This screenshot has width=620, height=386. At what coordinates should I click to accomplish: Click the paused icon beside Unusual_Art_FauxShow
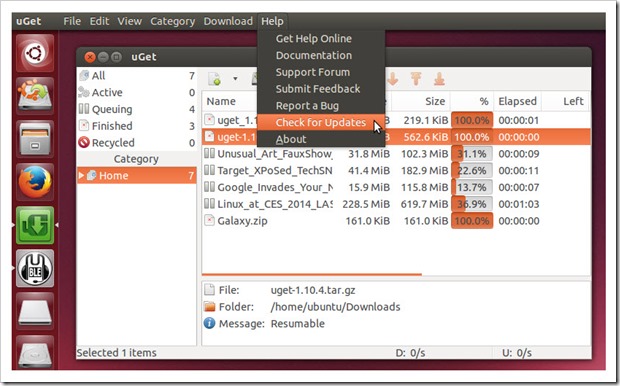tap(209, 153)
